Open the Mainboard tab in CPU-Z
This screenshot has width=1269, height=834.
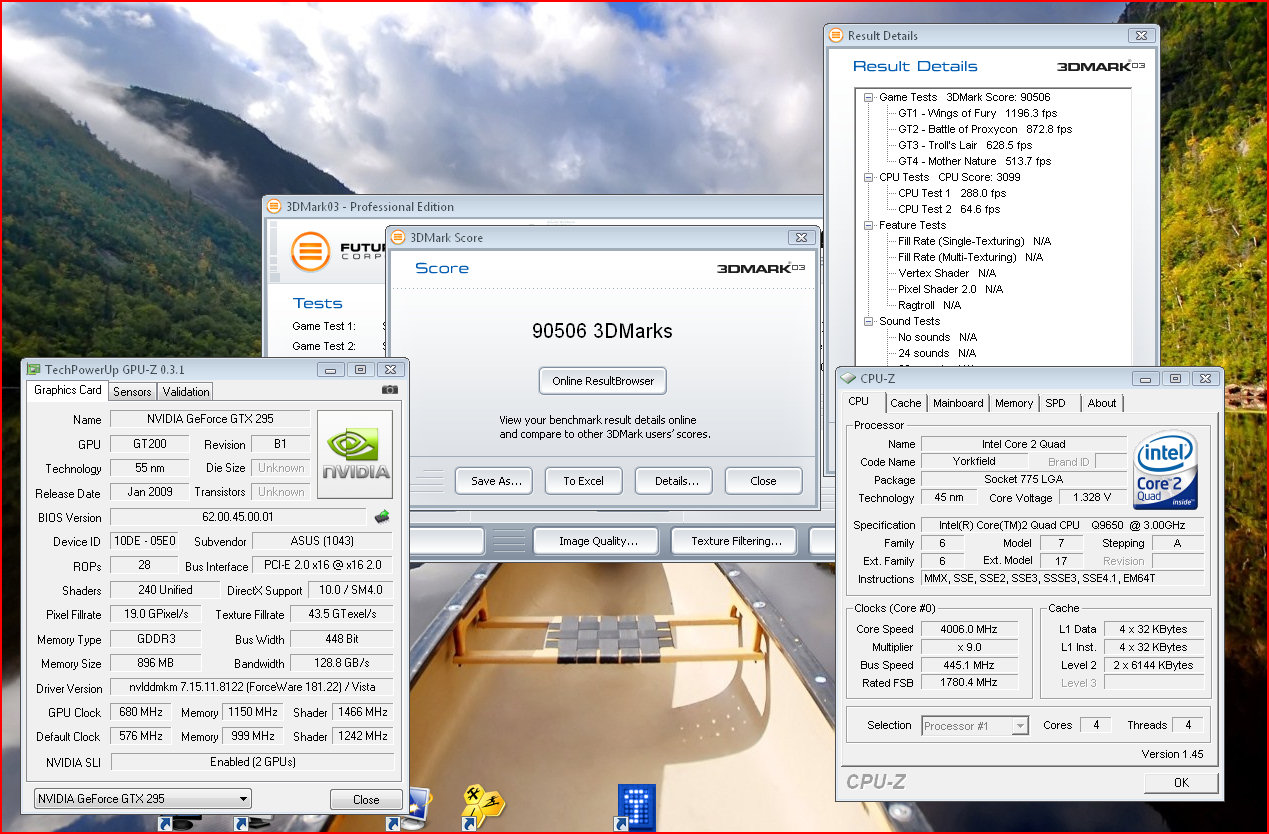coord(957,403)
